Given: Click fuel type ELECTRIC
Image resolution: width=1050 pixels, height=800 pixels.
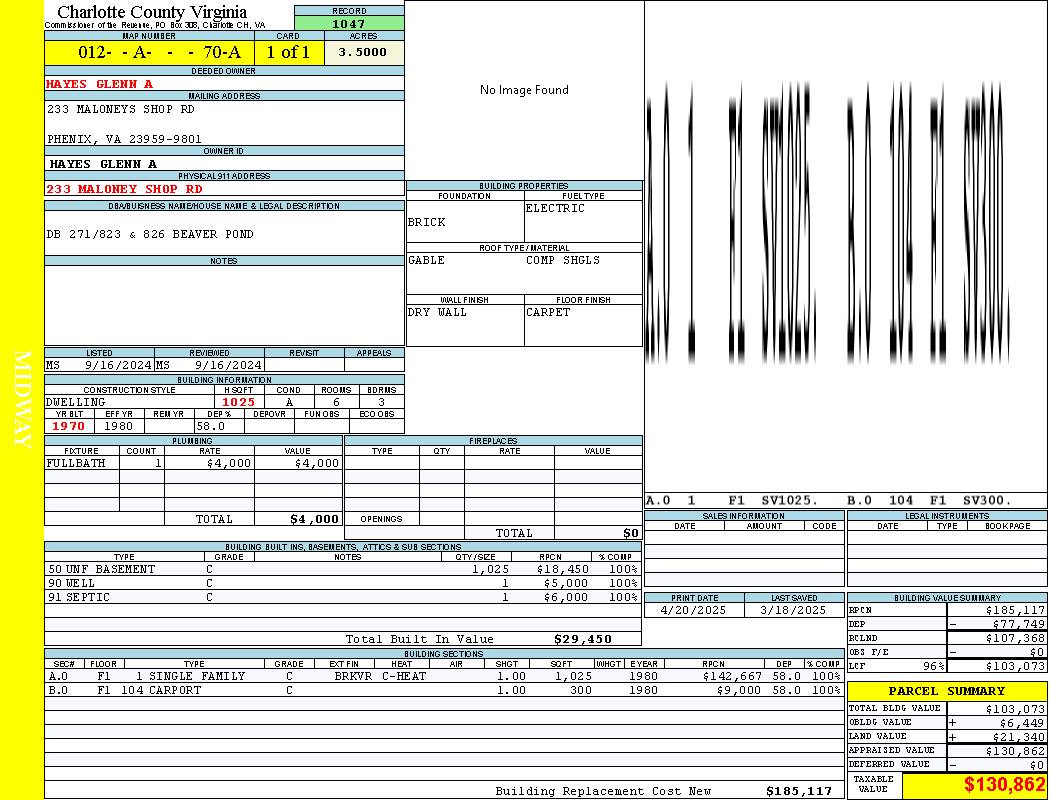Looking at the screenshot, I should (555, 209).
